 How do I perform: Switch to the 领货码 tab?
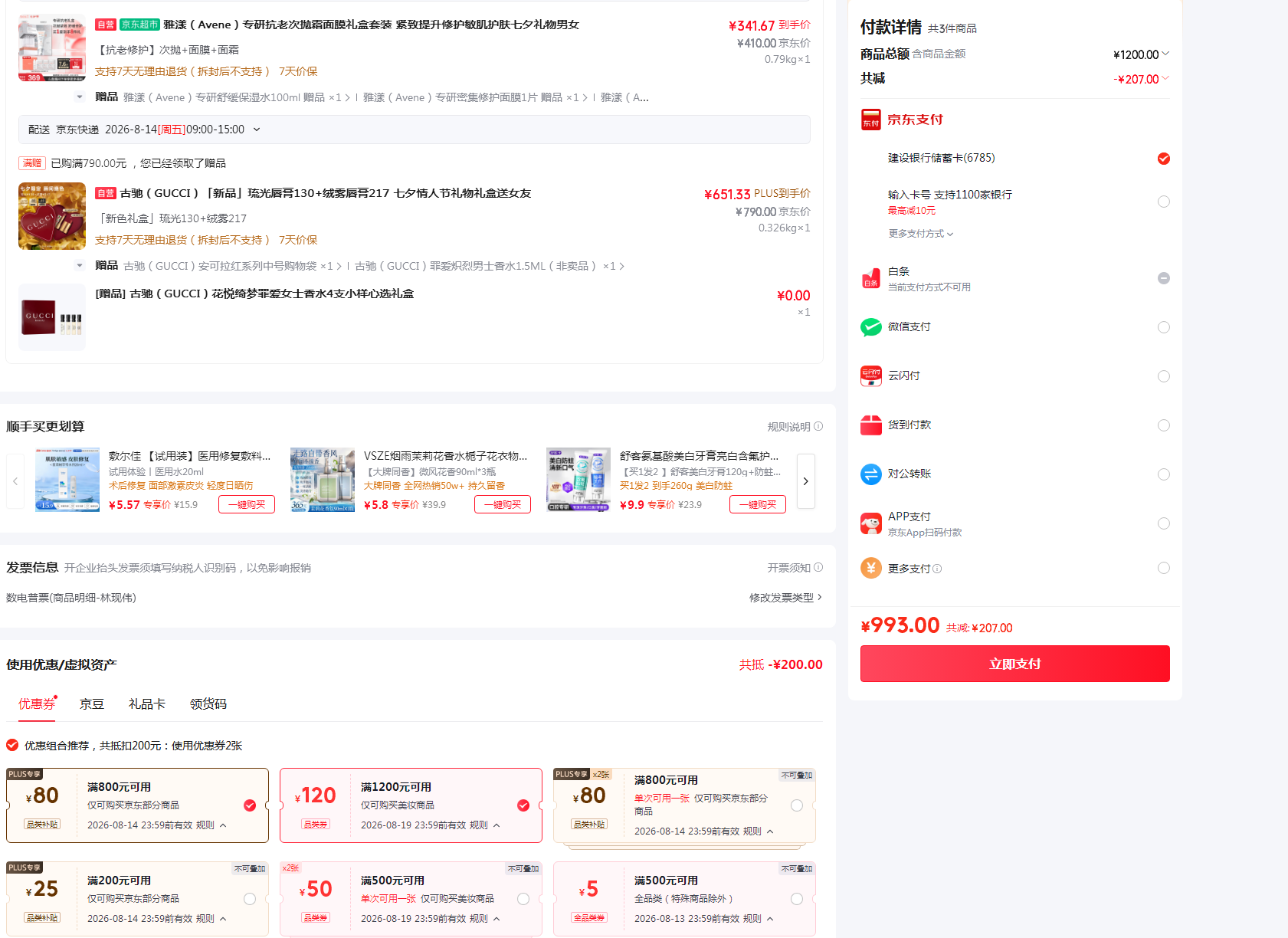pos(208,703)
